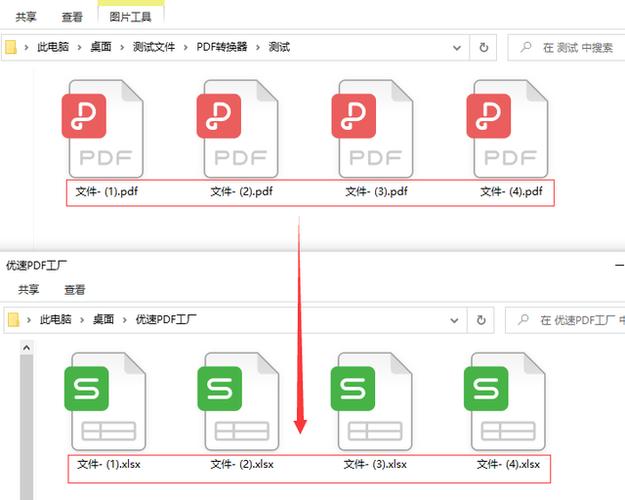Select the 文件- (3).xlsx spreadsheet icon
This screenshot has width=625, height=500.
371,401
